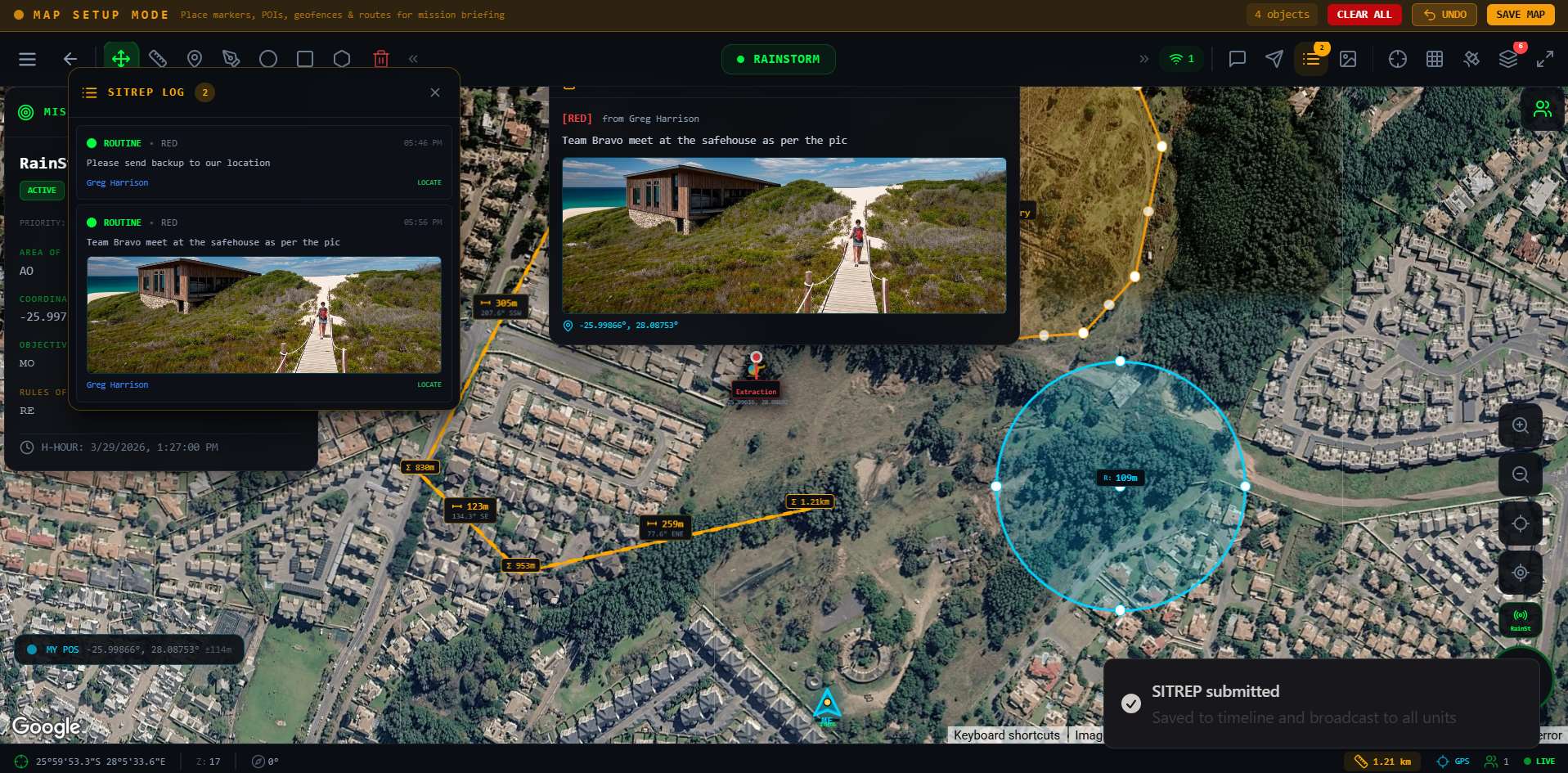Select the map pin marker tool
The height and width of the screenshot is (773, 1568).
195,59
